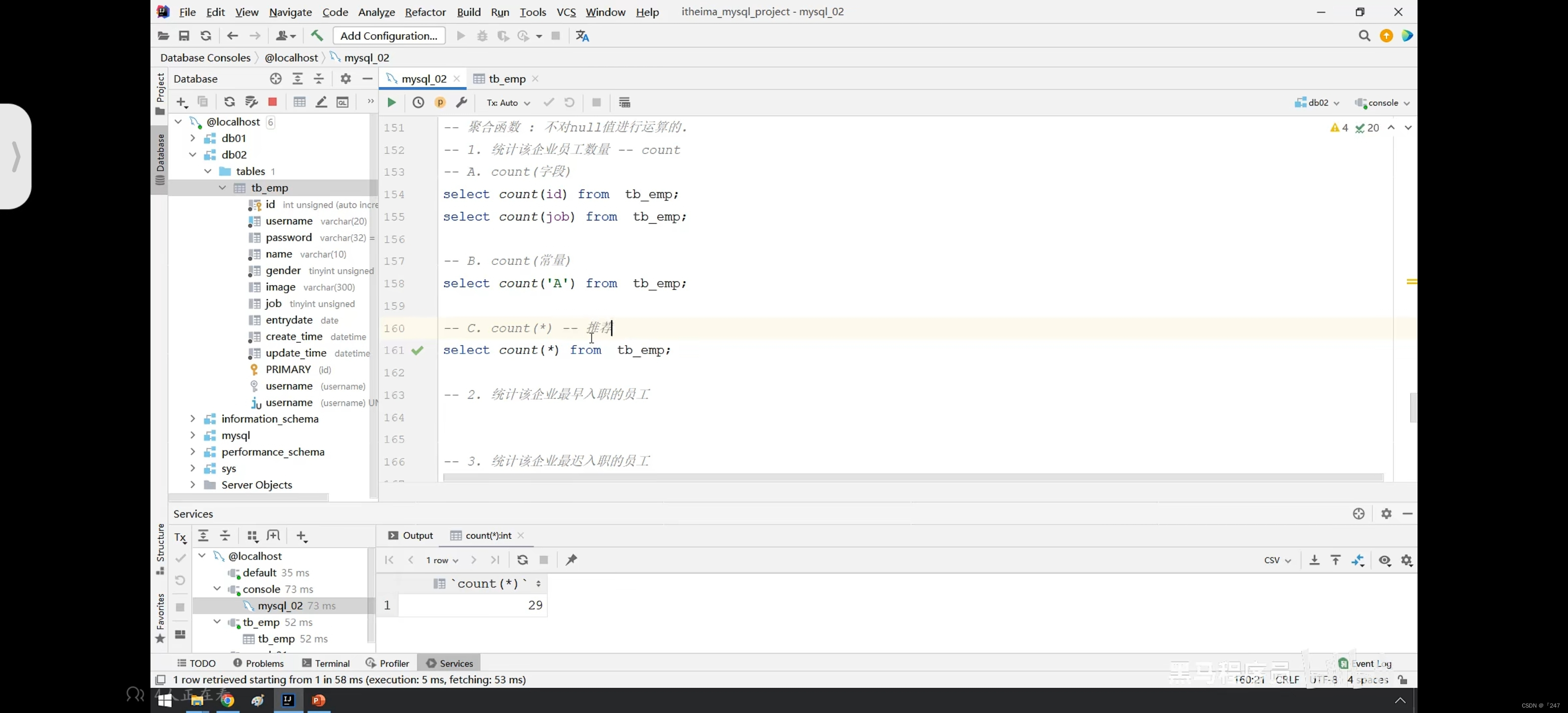Screen dimensions: 1568x713
Task: Open query history clock icon
Action: tap(418, 102)
